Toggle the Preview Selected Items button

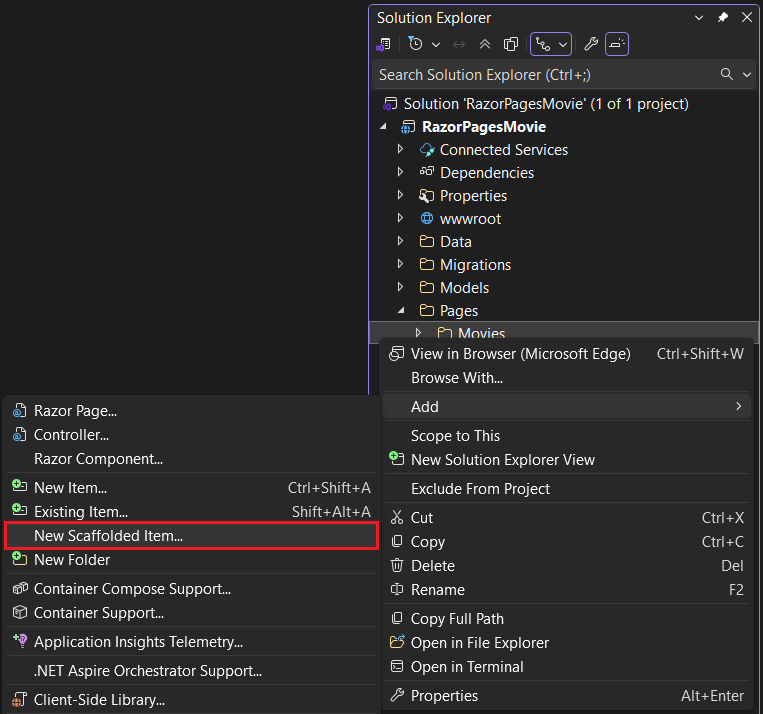(x=617, y=44)
